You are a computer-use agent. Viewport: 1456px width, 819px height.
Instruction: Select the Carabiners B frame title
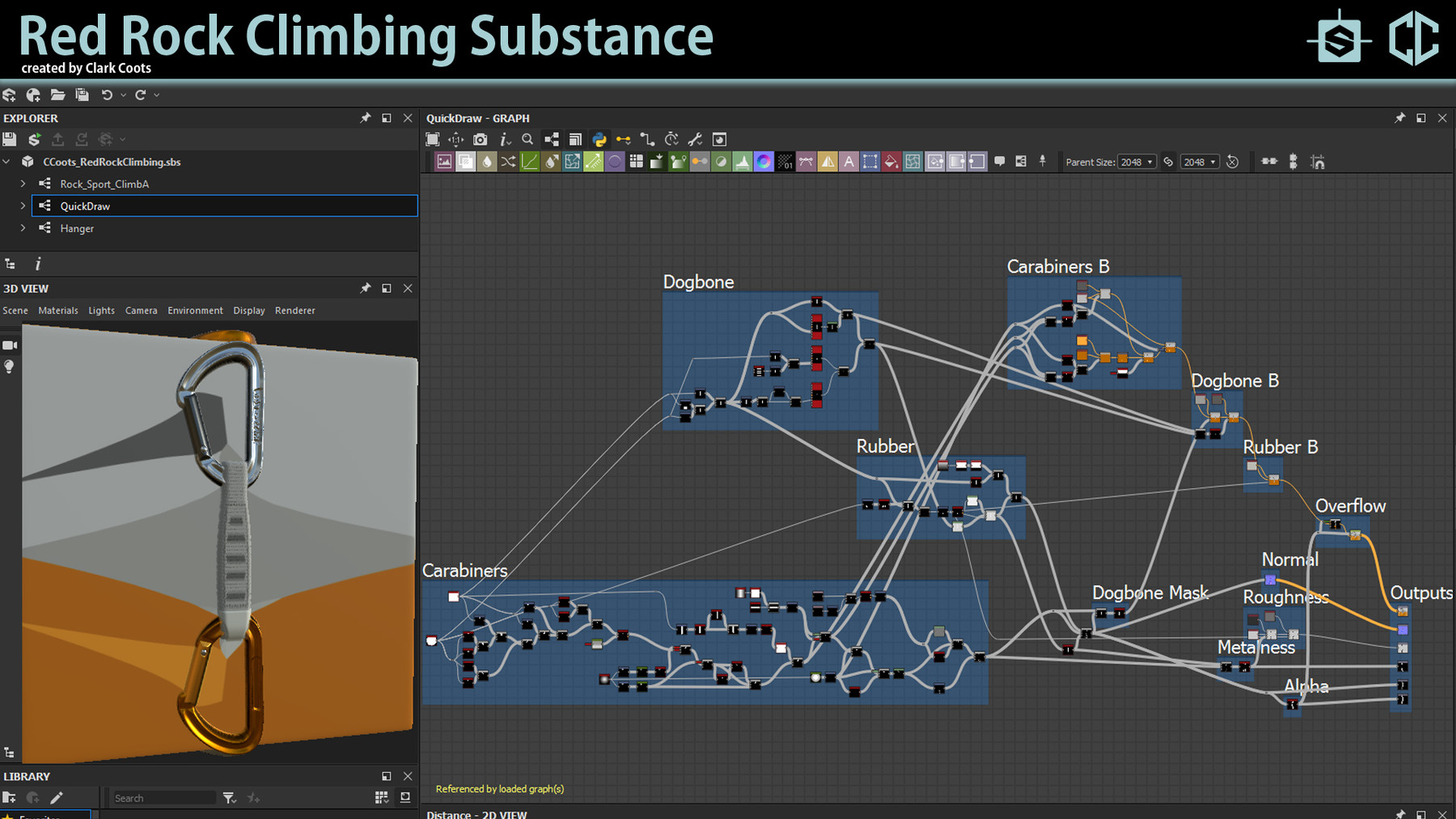click(1058, 267)
